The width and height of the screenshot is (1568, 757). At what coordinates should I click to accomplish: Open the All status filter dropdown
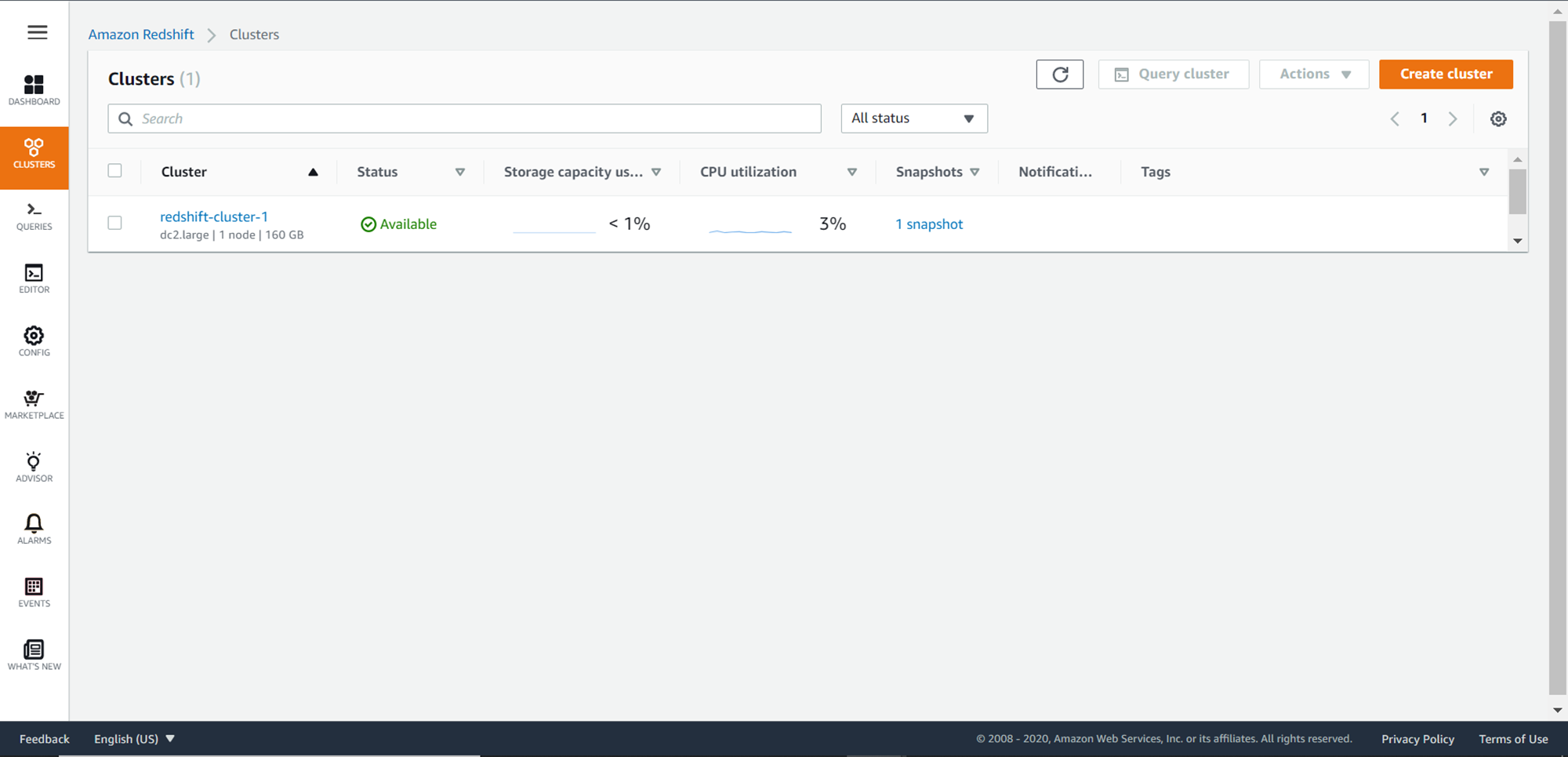(x=914, y=118)
